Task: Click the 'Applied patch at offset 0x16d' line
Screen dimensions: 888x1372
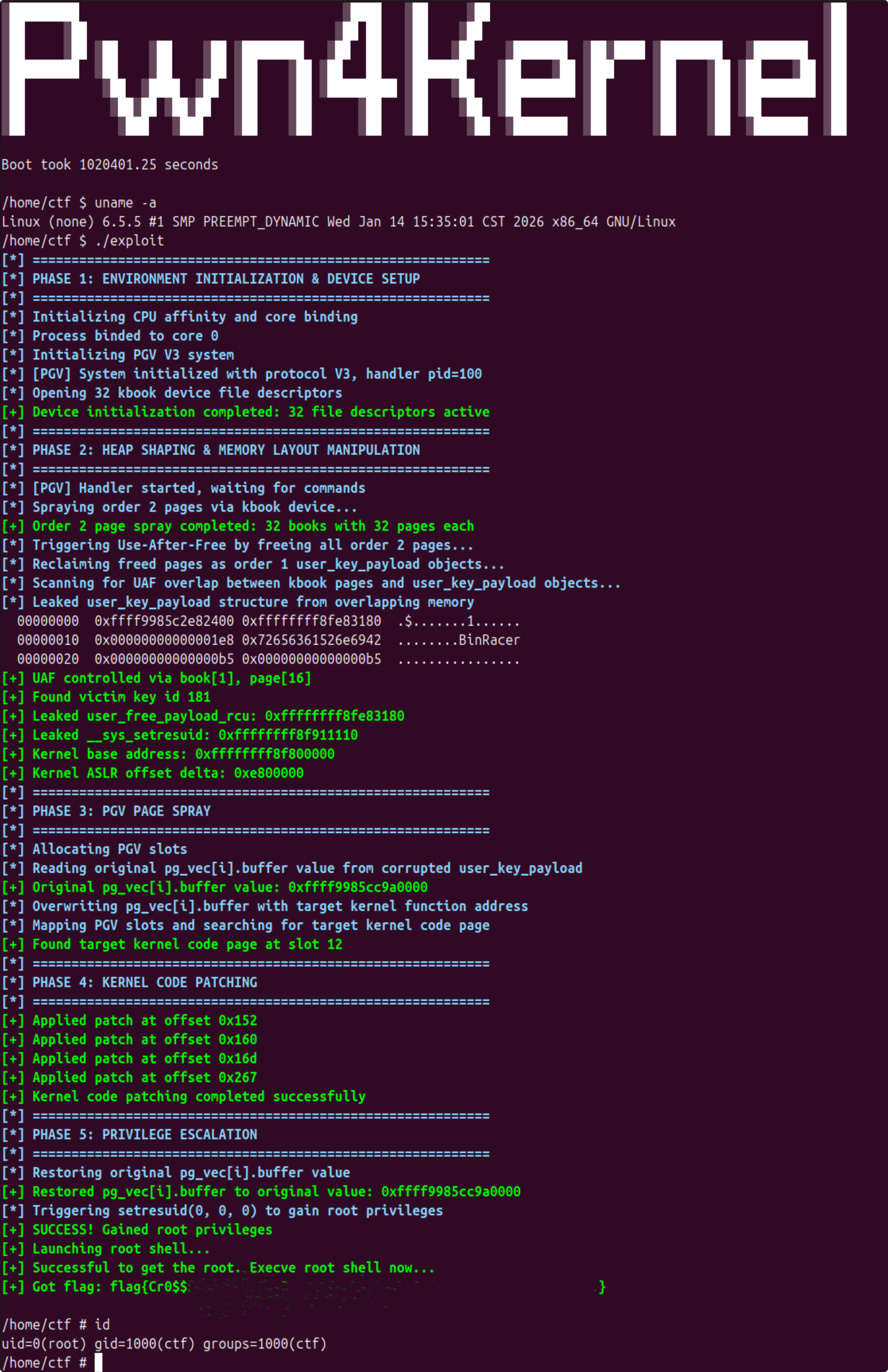Action: click(144, 1059)
